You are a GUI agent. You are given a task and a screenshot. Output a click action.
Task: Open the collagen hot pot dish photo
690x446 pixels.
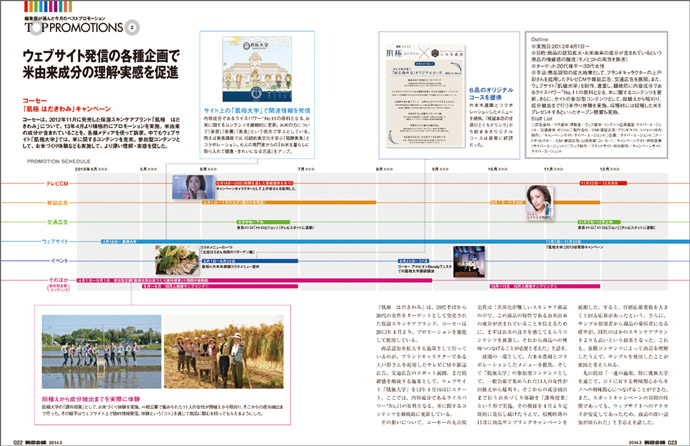[x=177, y=260]
